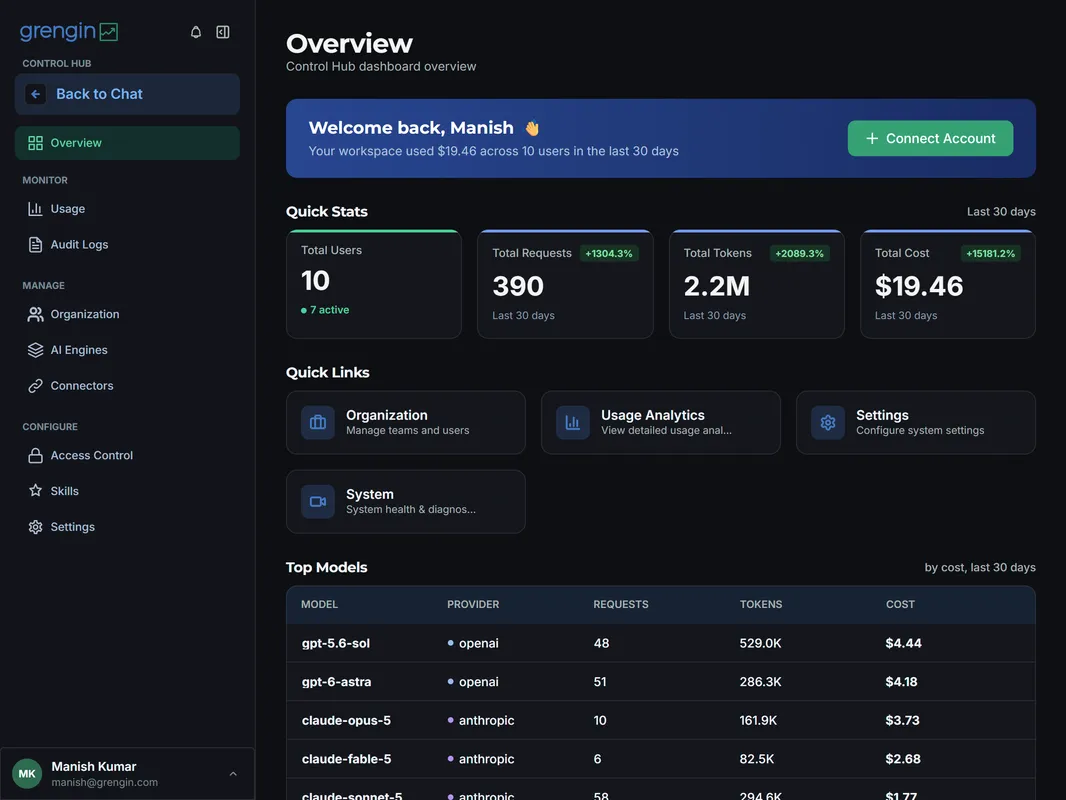
Task: Click the 82.5K tokens value
Action: [757, 759]
